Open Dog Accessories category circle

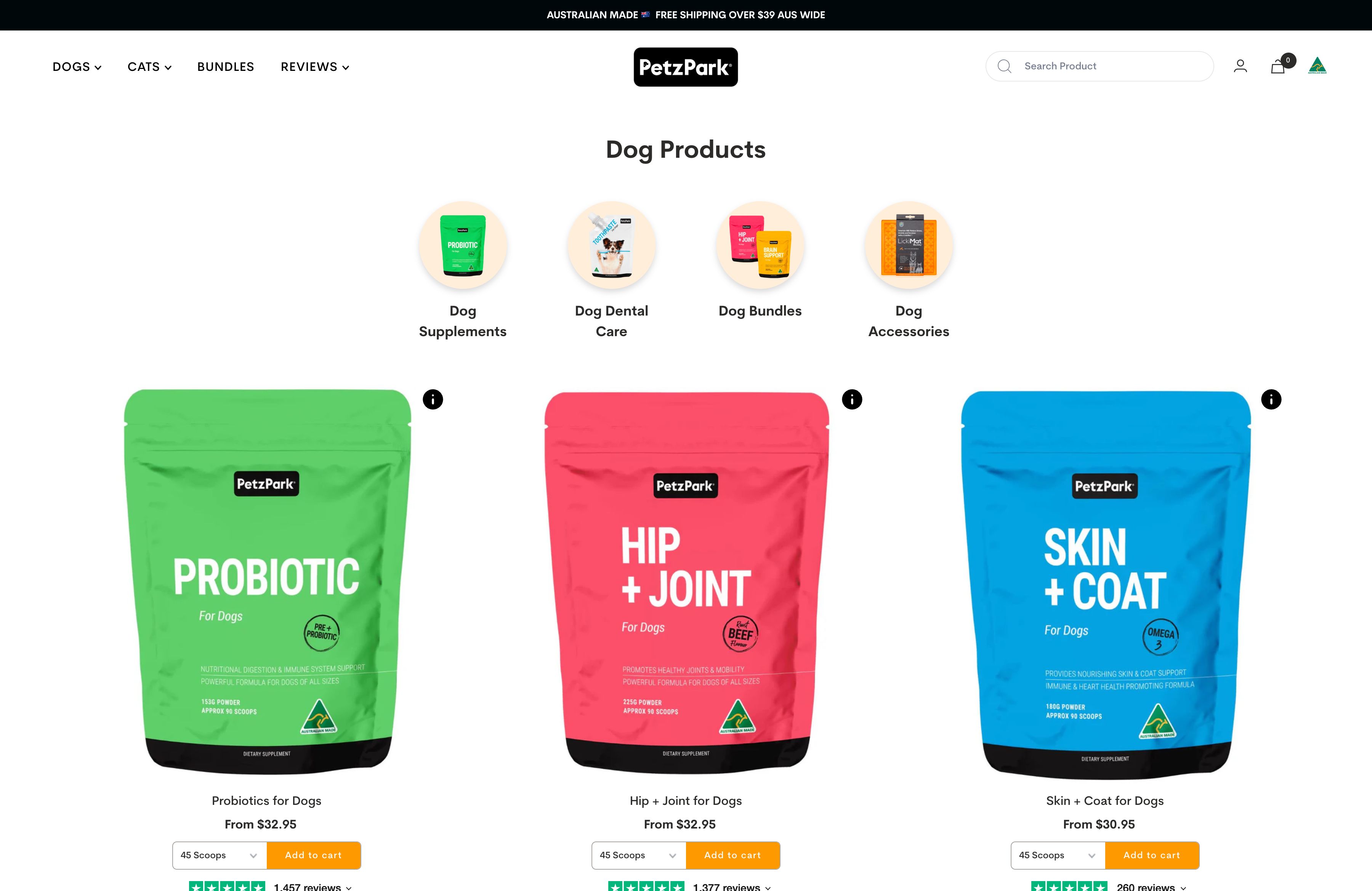(909, 245)
